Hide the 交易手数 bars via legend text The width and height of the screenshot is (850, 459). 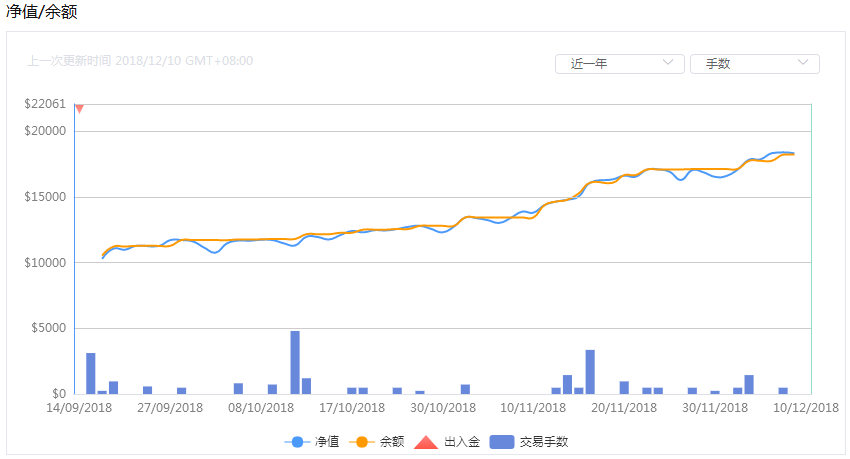pyautogui.click(x=544, y=441)
